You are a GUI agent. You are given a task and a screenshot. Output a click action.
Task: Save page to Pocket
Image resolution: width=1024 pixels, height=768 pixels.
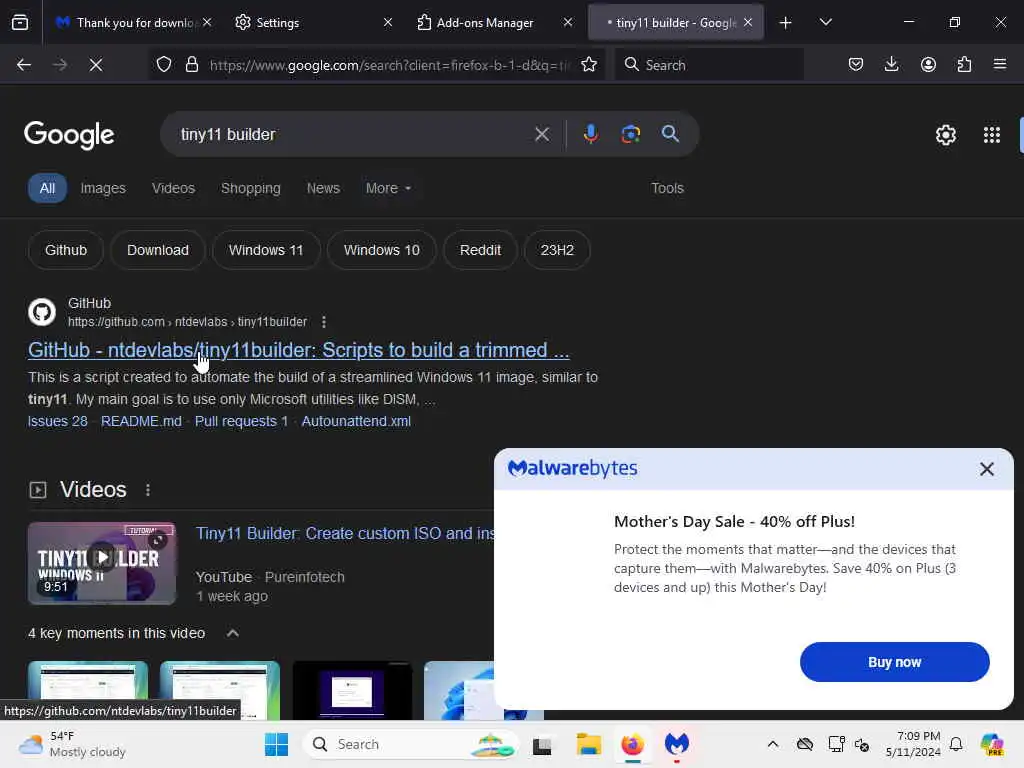point(856,64)
